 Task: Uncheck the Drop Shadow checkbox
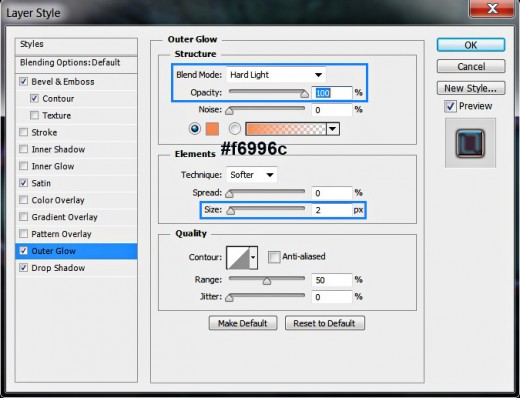[x=23, y=268]
